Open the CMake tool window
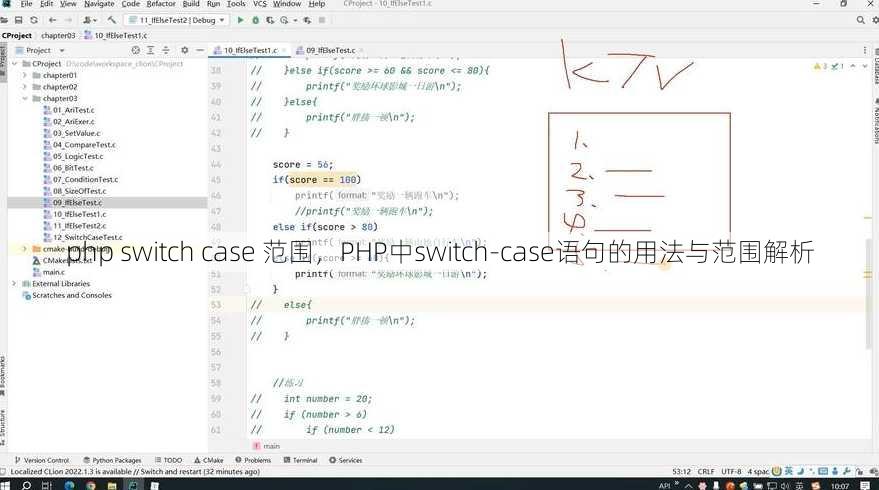The height and width of the screenshot is (490, 879). click(x=209, y=460)
